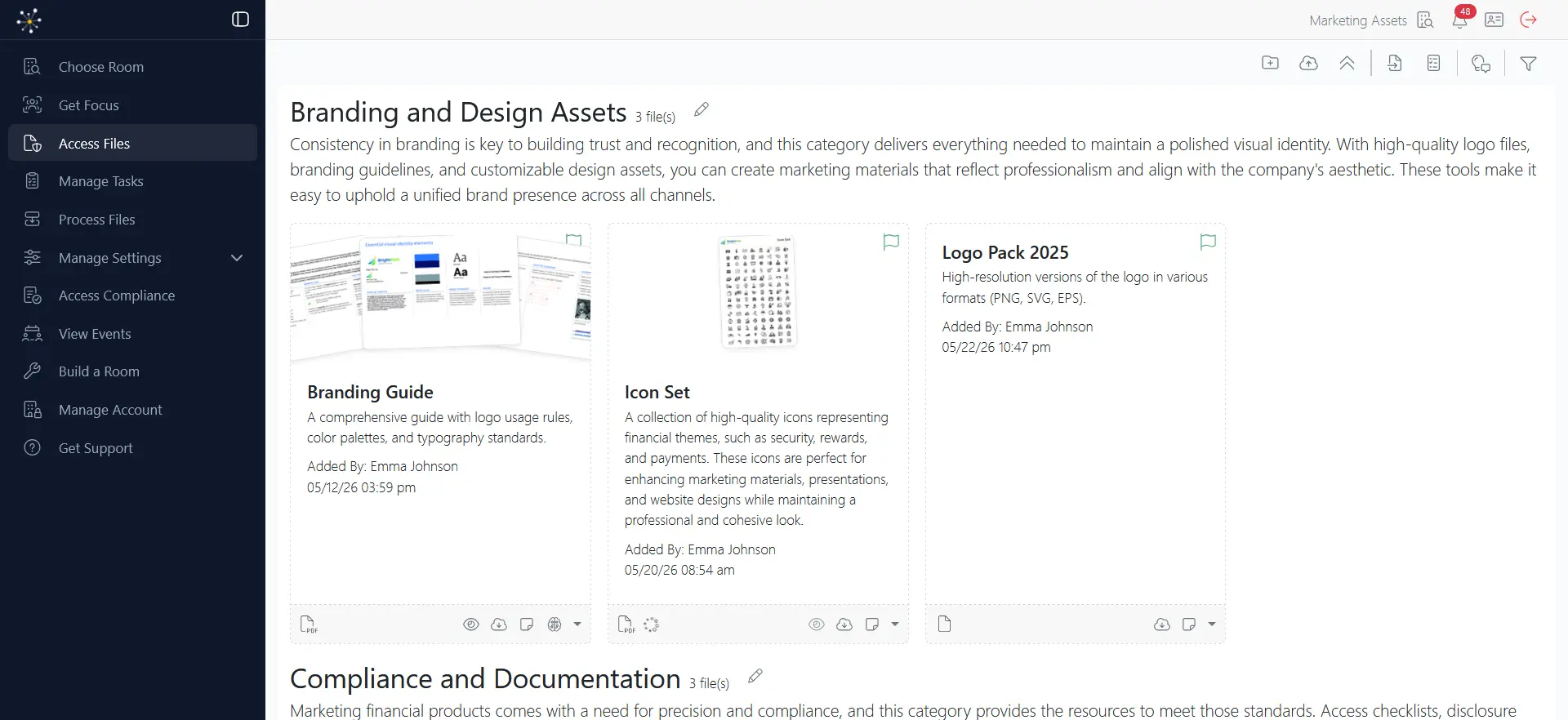Open Process Files in the sidebar
Viewport: 1568px width, 720px height.
tap(132, 220)
